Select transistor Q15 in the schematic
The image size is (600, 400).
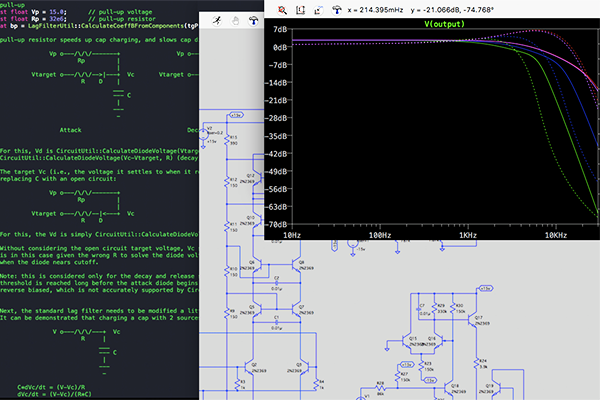[x=406, y=341]
